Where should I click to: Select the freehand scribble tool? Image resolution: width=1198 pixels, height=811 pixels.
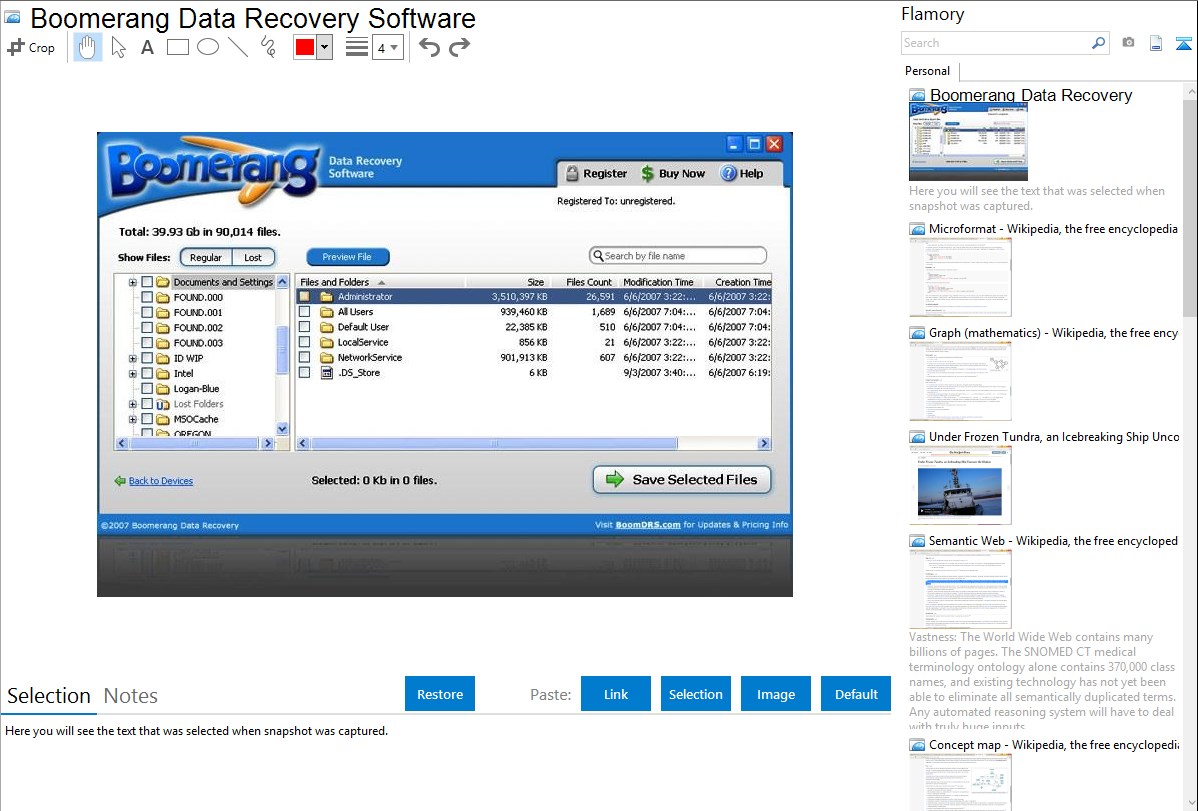tap(268, 47)
